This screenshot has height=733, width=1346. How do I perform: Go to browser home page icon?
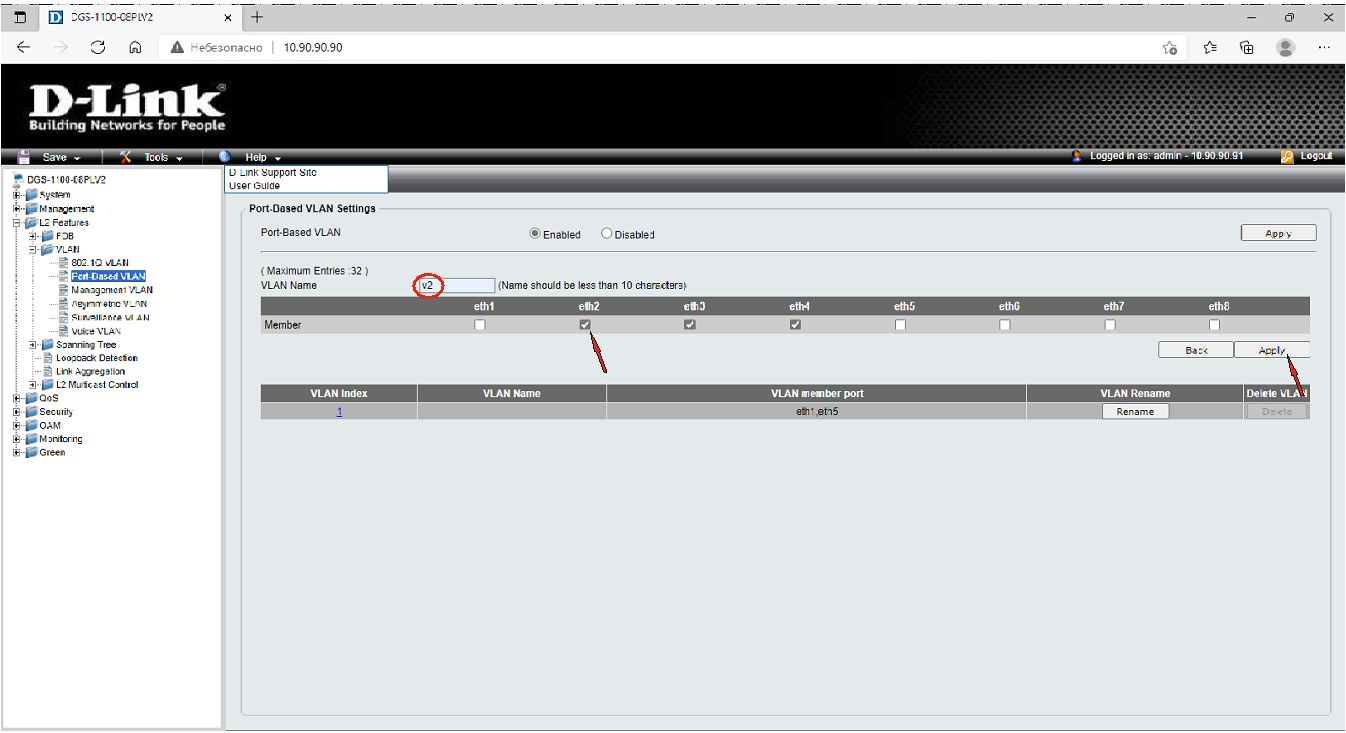click(x=135, y=47)
